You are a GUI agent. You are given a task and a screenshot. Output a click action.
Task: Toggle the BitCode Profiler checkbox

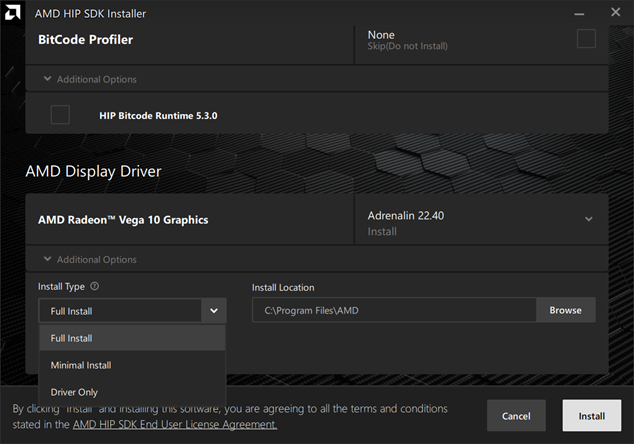click(586, 39)
